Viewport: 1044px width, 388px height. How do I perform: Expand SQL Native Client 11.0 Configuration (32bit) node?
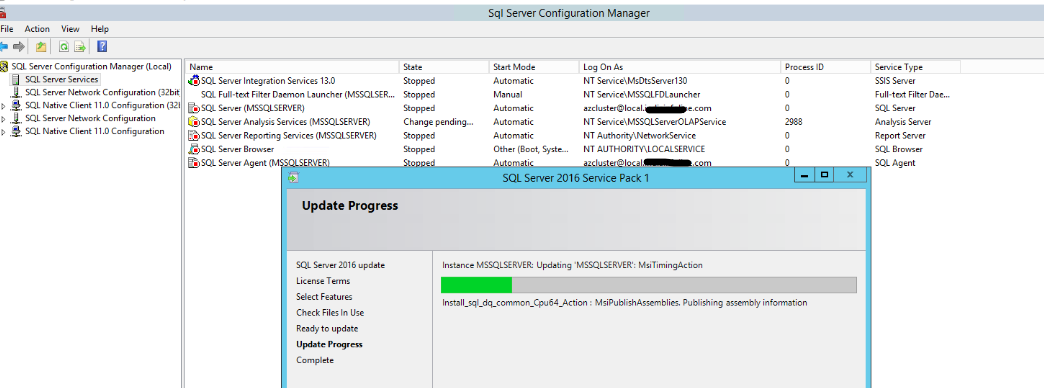pos(4,106)
